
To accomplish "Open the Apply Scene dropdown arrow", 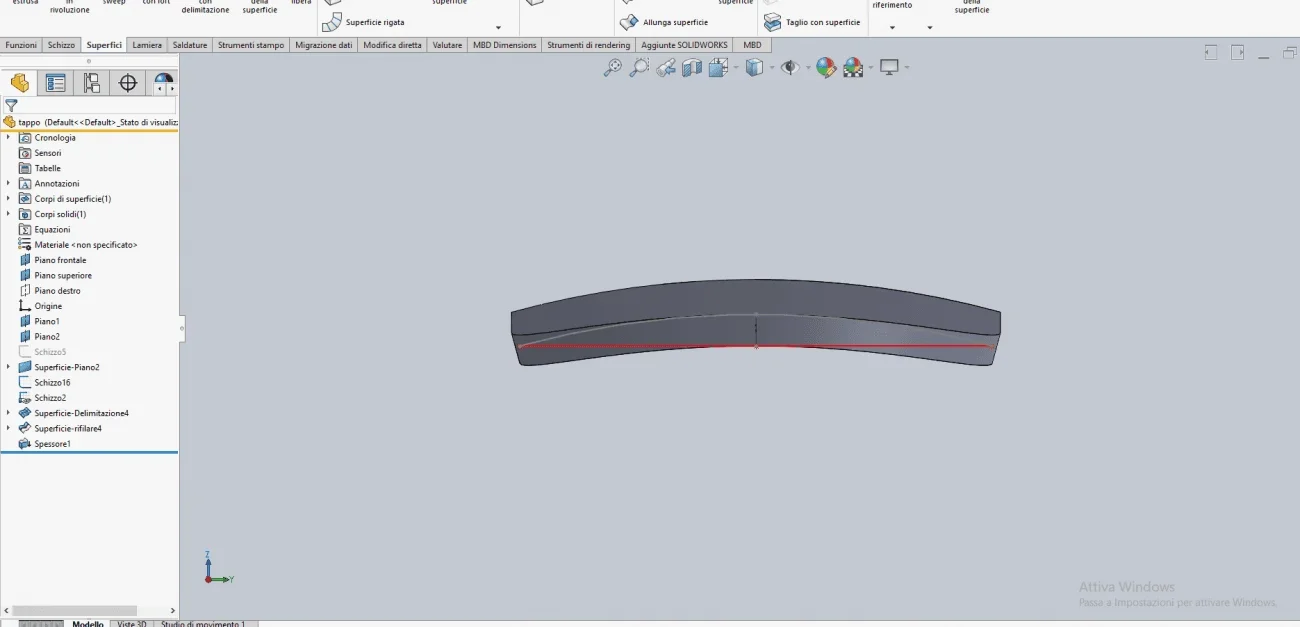I will pos(870,68).
